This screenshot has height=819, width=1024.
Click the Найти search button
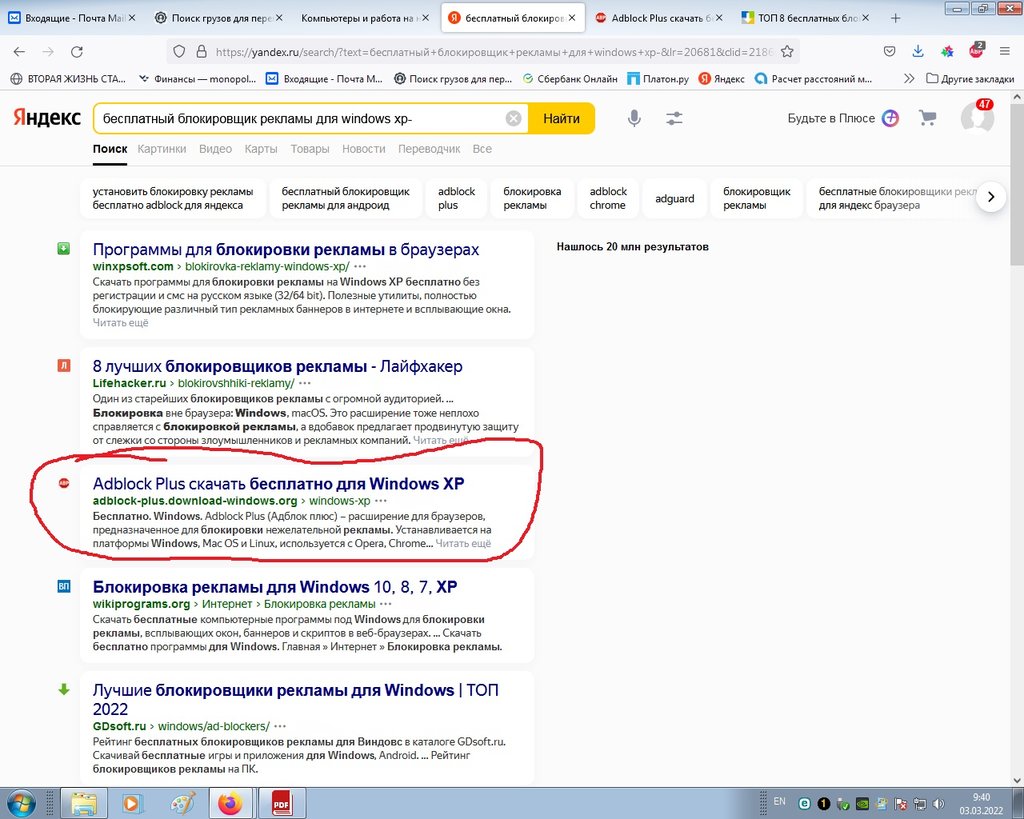click(x=561, y=118)
